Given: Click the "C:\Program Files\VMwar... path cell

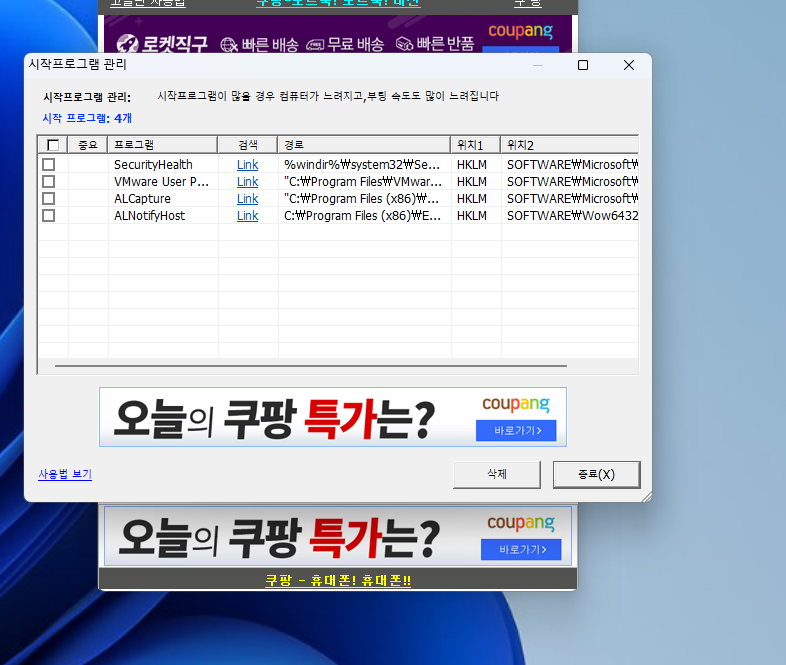Looking at the screenshot, I should pyautogui.click(x=363, y=181).
